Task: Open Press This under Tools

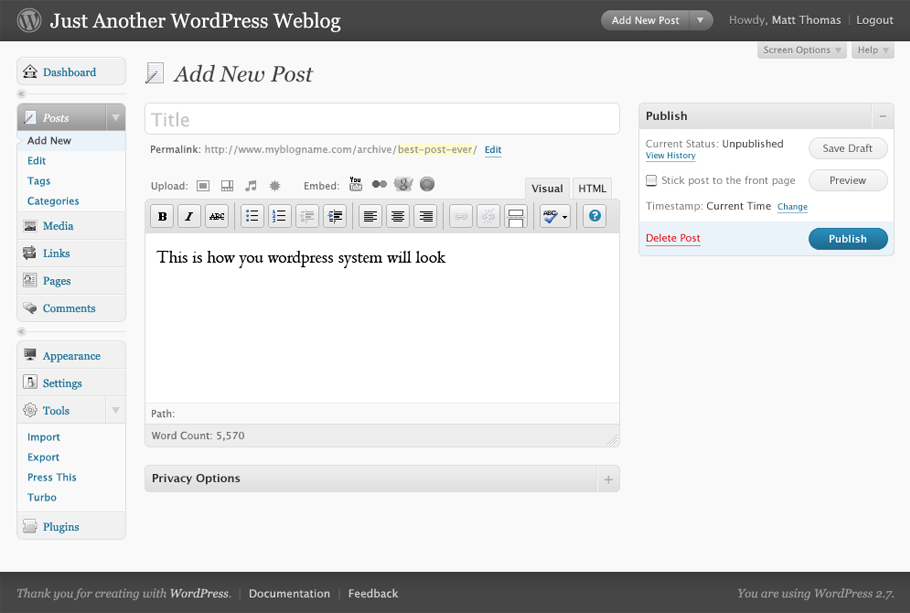Action: (x=52, y=477)
